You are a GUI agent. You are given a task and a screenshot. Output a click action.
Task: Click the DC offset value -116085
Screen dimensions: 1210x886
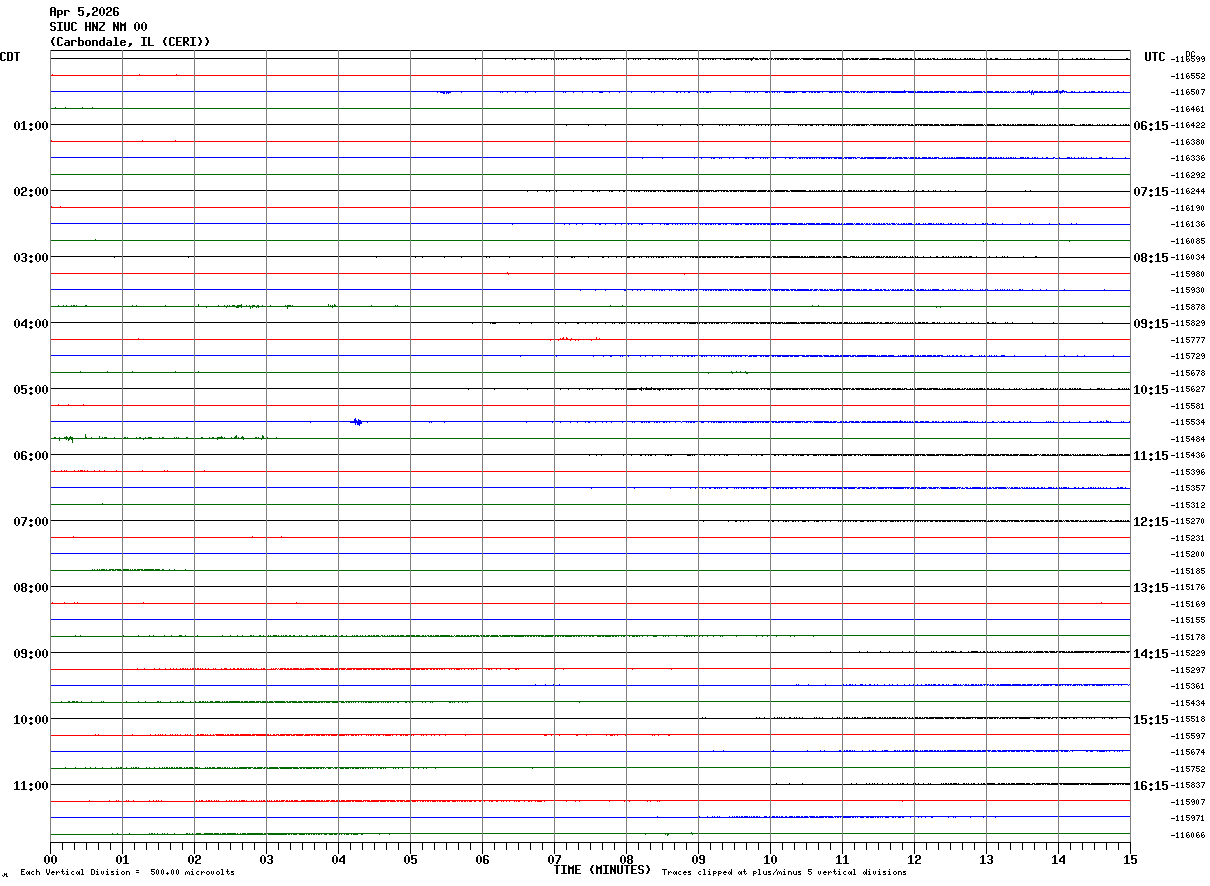1188,241
